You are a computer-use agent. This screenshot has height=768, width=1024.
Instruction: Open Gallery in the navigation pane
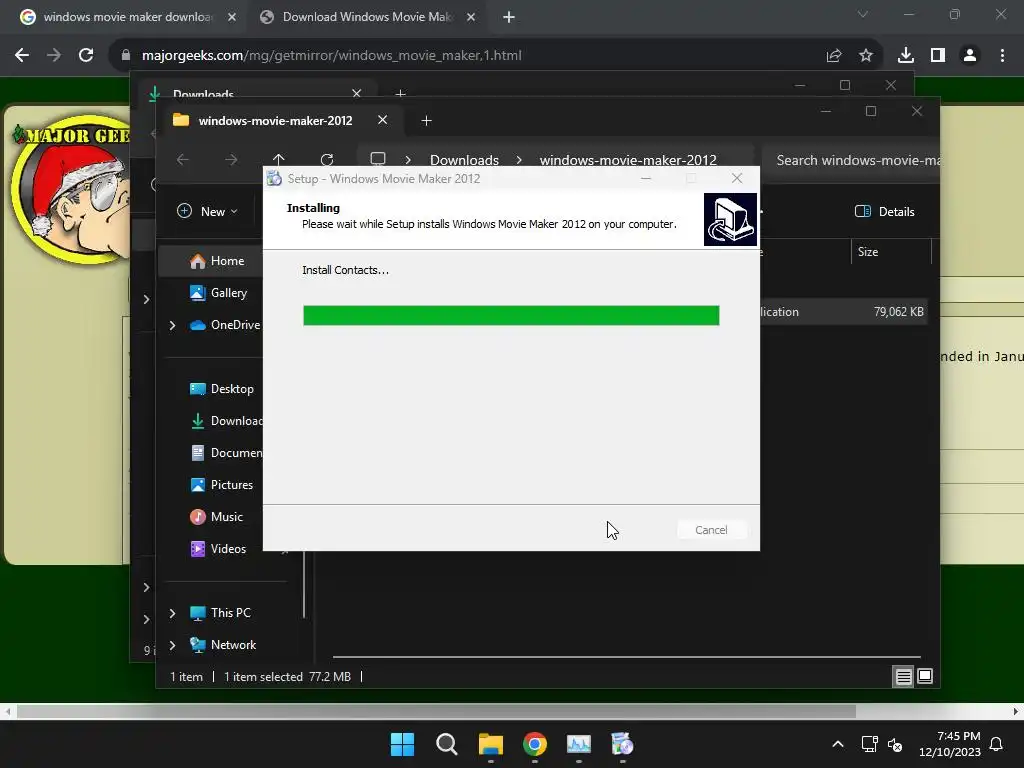coord(218,293)
